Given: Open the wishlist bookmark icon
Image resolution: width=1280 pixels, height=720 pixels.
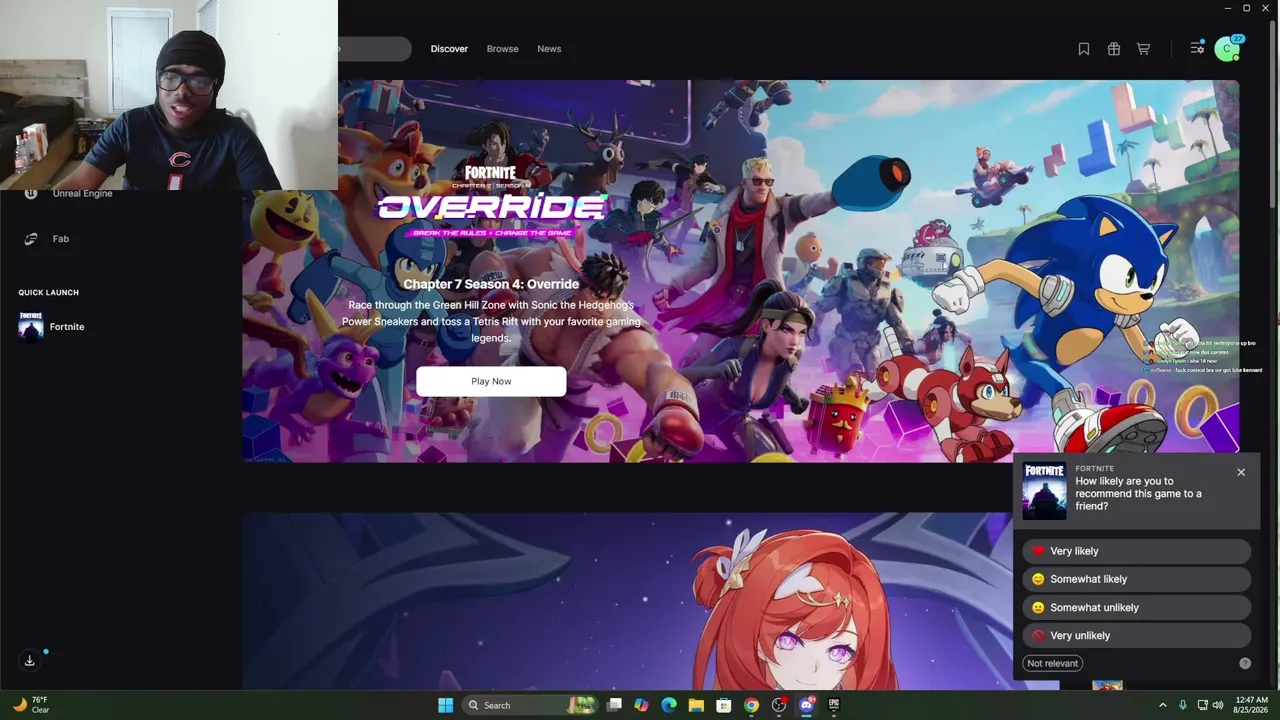Looking at the screenshot, I should 1084,49.
